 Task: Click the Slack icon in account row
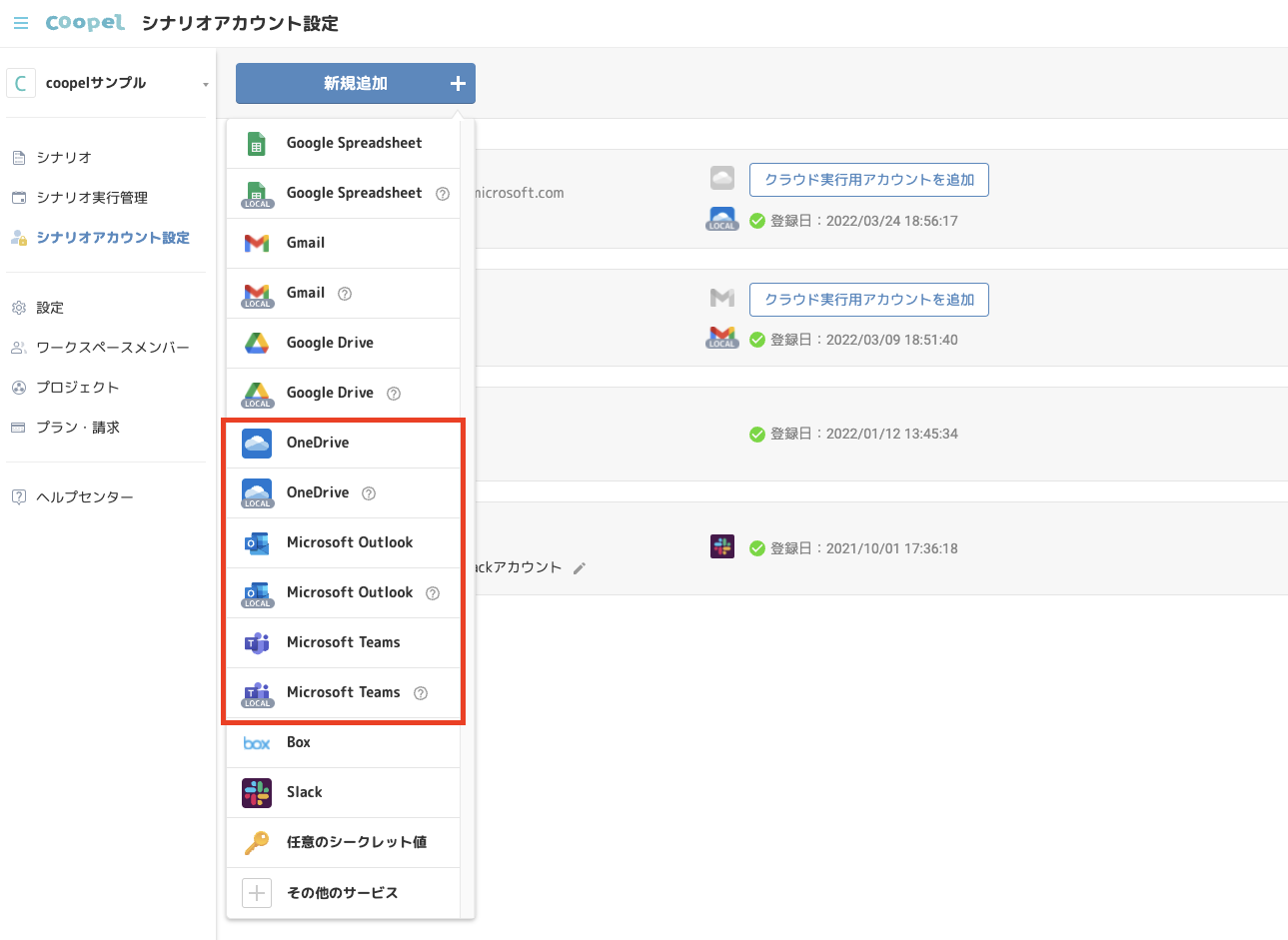pyautogui.click(x=722, y=546)
